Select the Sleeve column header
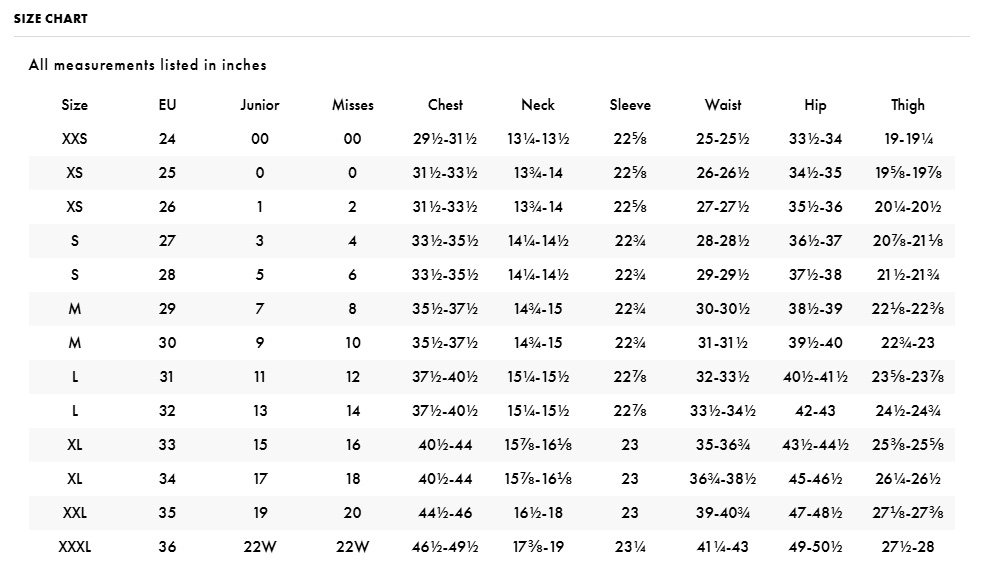The image size is (986, 581). pos(630,105)
